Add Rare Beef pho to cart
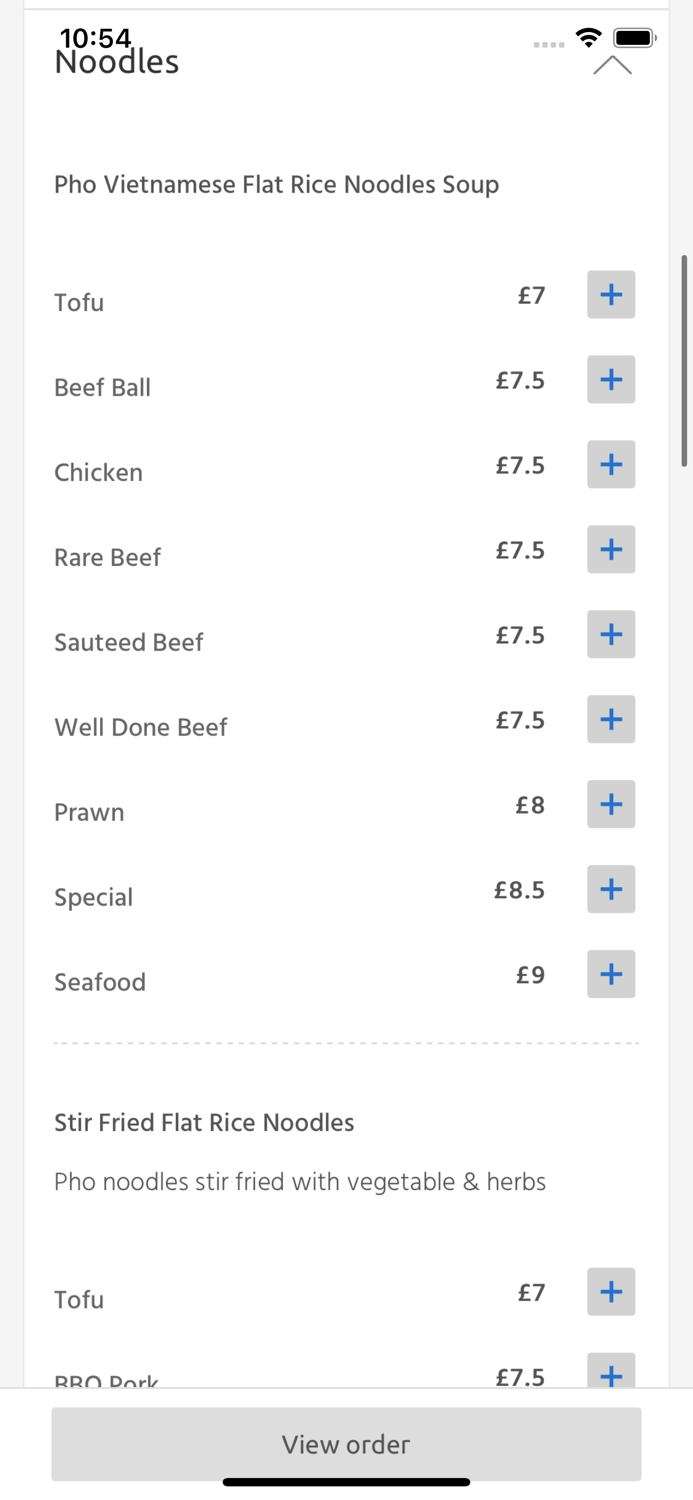Screen dimensions: 693x1500 point(610,549)
